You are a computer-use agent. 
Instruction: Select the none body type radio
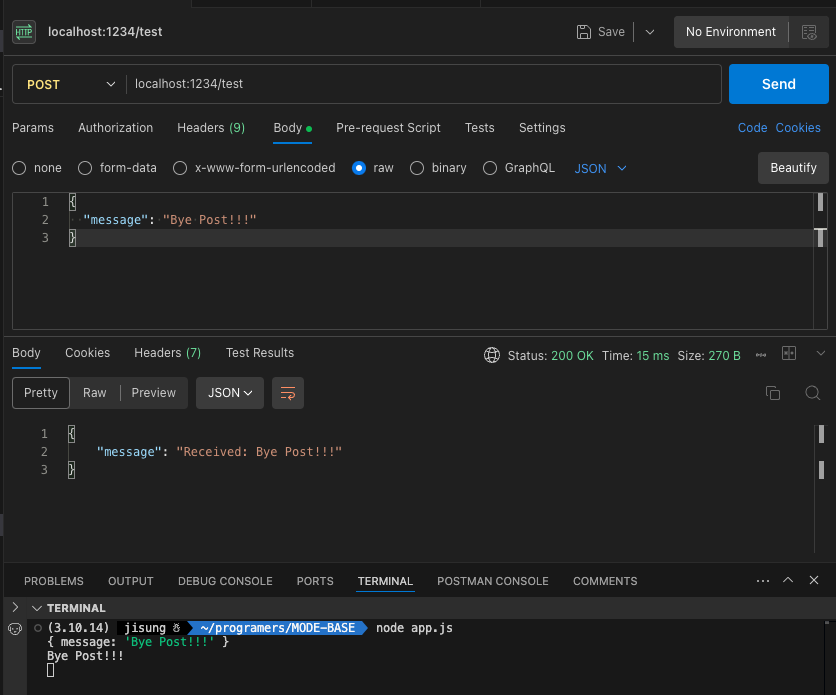[19, 168]
